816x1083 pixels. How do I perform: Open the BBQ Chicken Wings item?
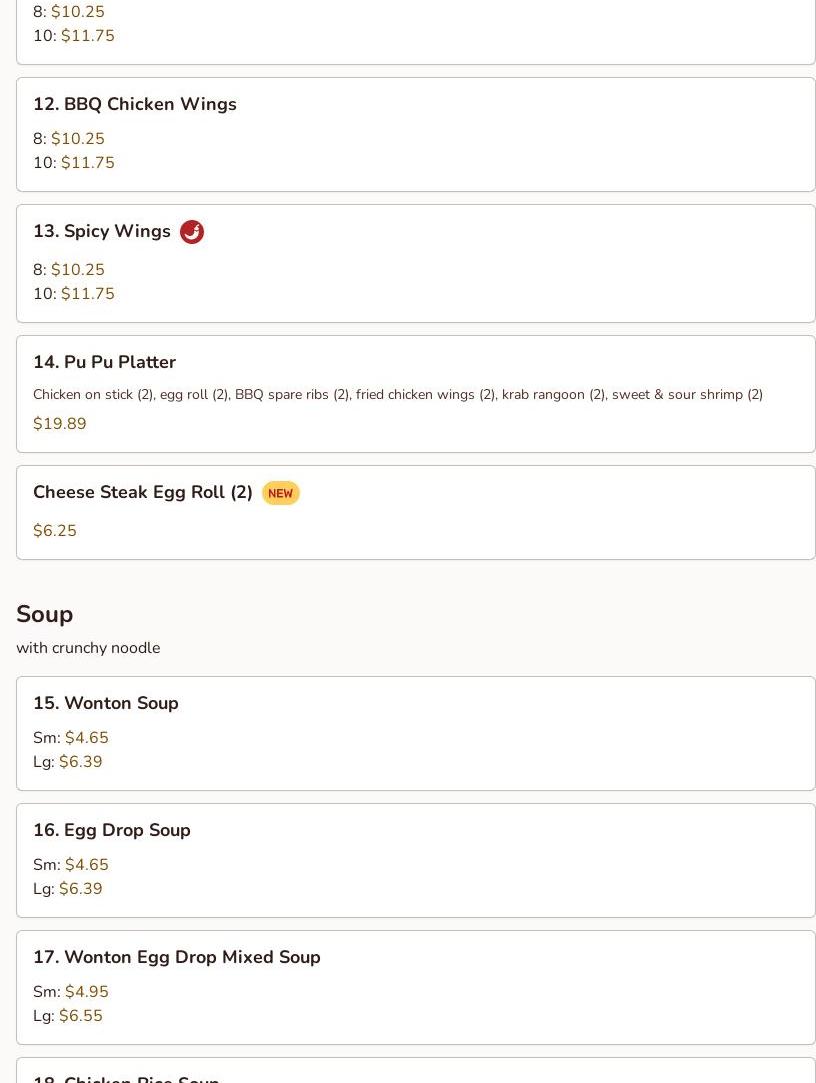(135, 104)
